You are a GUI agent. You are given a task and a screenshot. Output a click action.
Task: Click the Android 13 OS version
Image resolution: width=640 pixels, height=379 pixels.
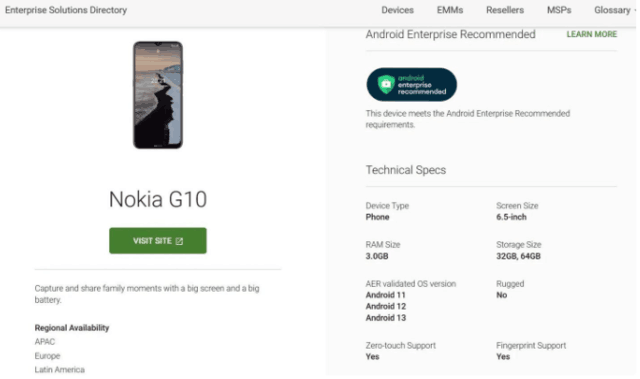click(x=386, y=317)
